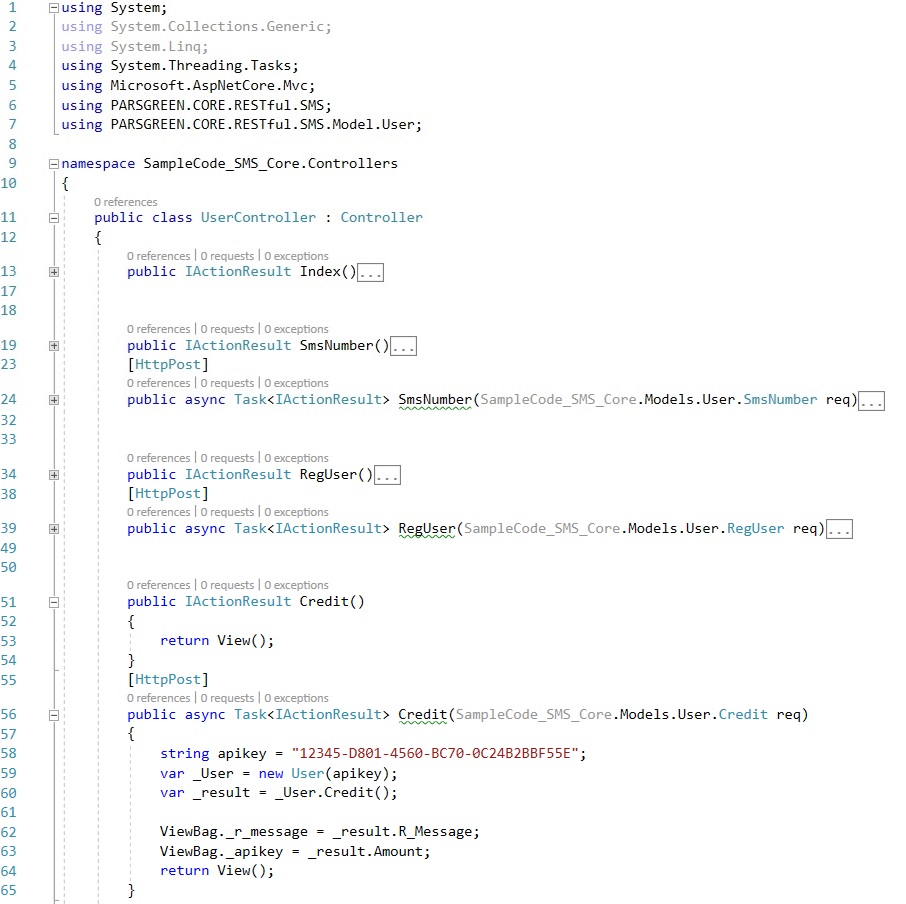
Task: Collapse the parameterless Credit() method
Action: [54, 602]
